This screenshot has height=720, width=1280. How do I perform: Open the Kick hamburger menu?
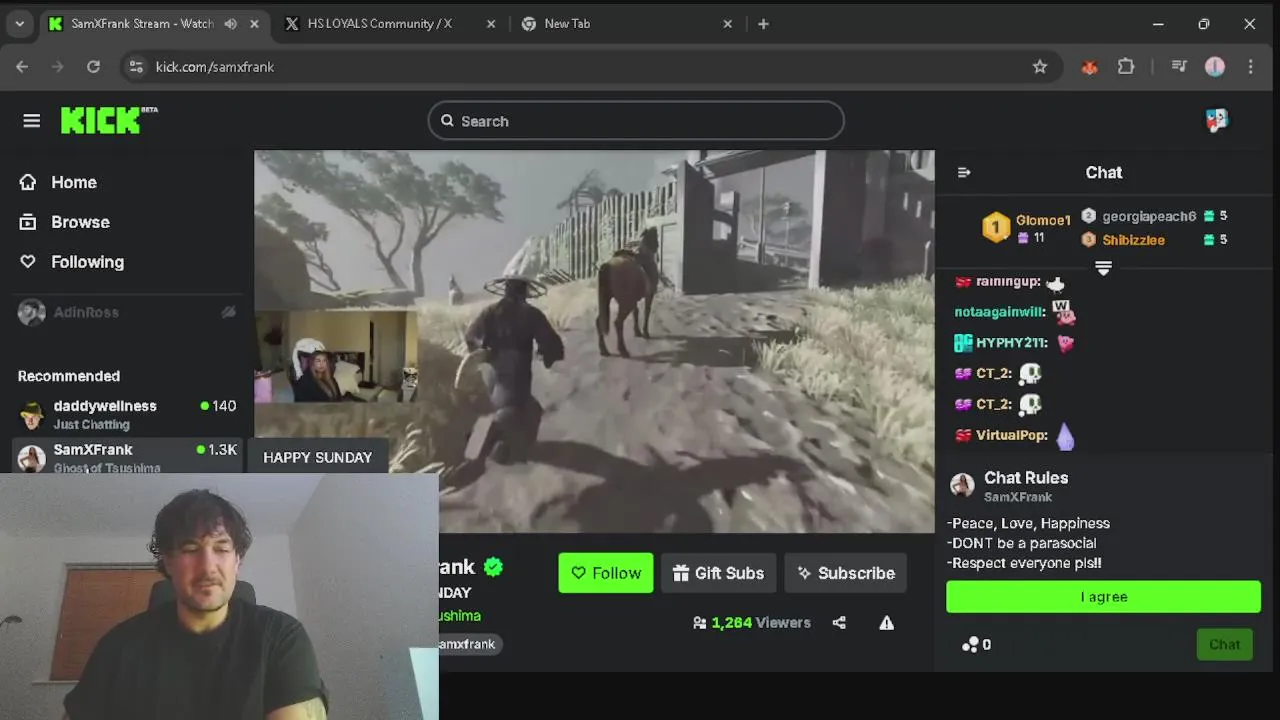click(x=32, y=121)
